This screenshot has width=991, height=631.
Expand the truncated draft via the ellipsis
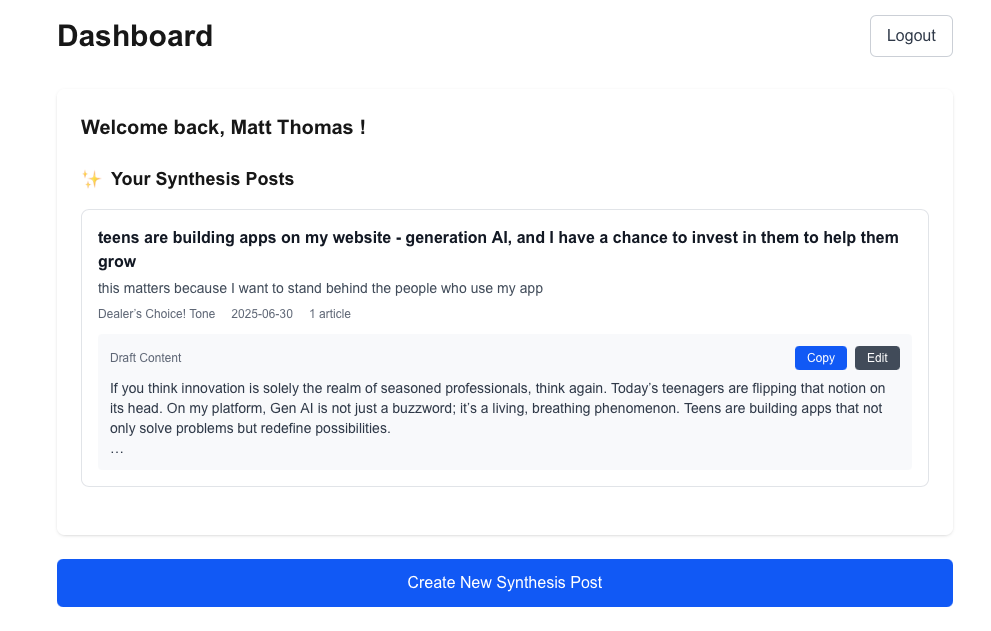pos(117,450)
